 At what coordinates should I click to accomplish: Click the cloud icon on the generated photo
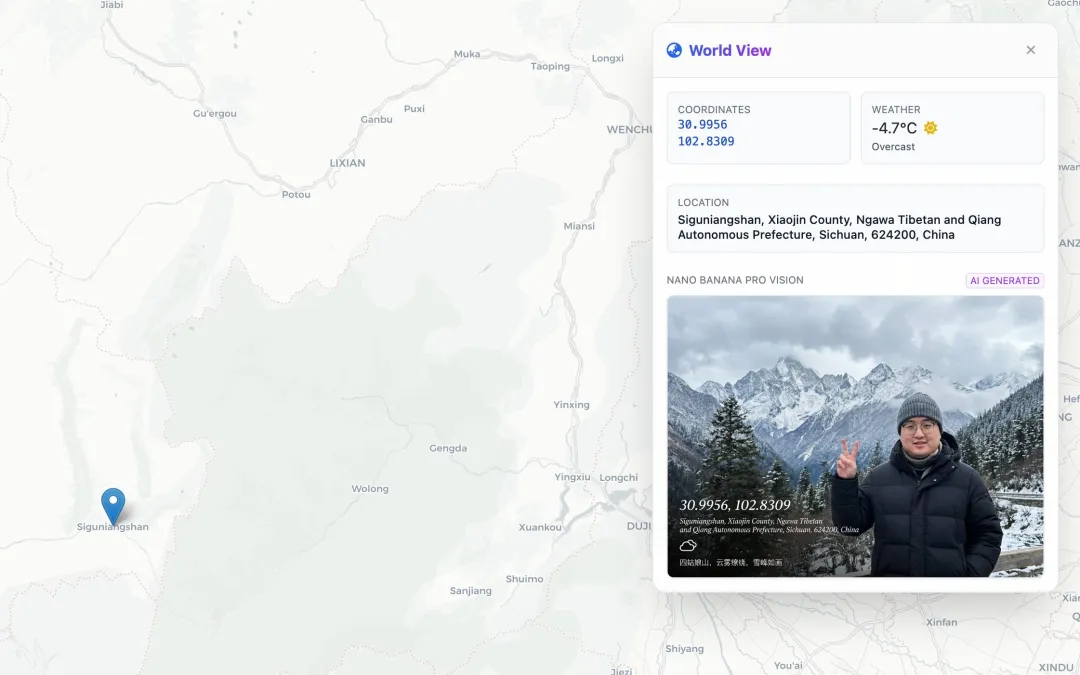(688, 545)
